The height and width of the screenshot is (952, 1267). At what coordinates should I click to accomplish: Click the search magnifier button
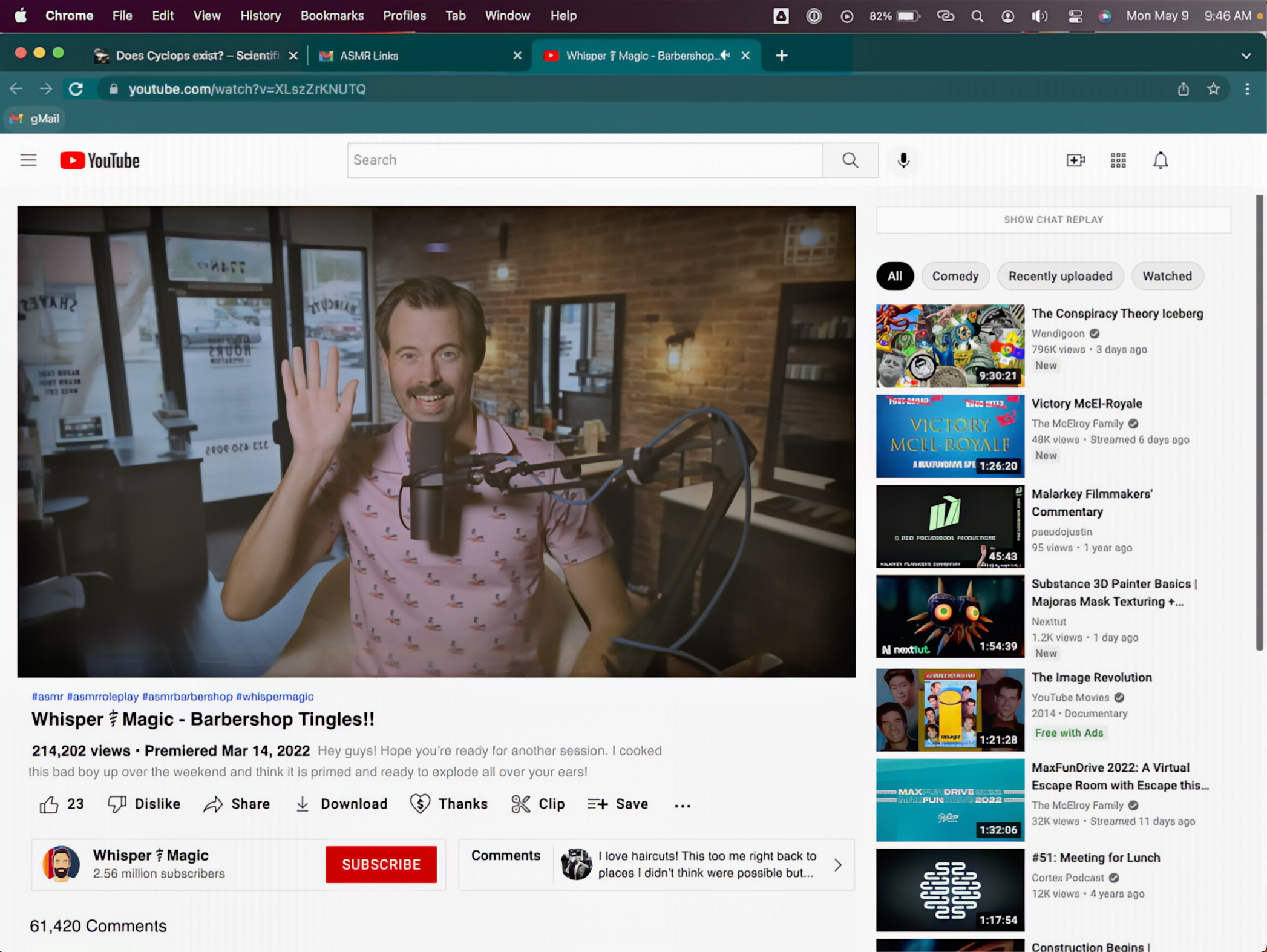click(x=850, y=160)
